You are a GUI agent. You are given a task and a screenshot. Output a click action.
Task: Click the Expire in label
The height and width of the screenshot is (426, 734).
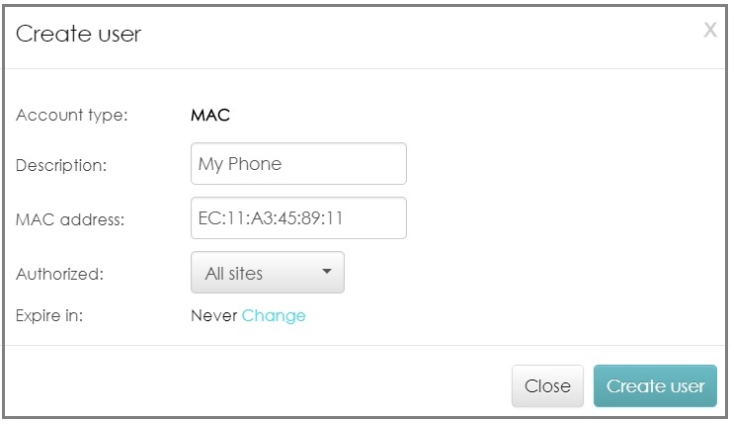click(x=47, y=316)
